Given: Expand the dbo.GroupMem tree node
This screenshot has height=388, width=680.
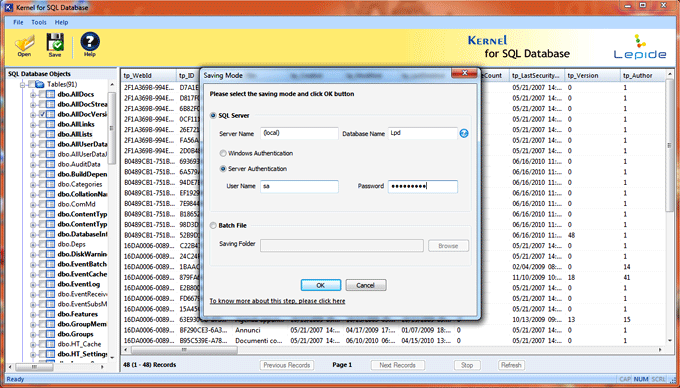Looking at the screenshot, I should [33, 324].
